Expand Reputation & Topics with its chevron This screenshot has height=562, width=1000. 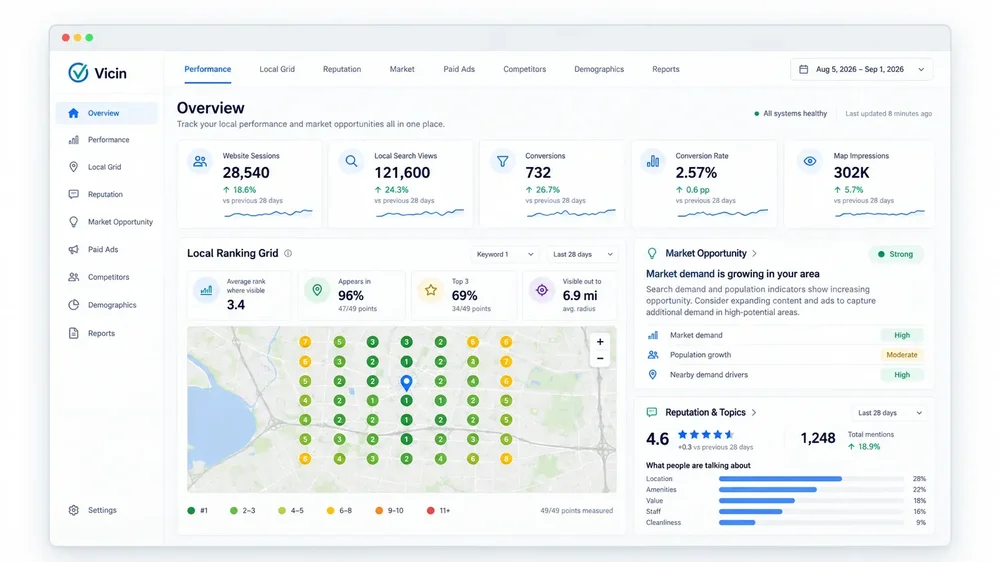click(754, 413)
